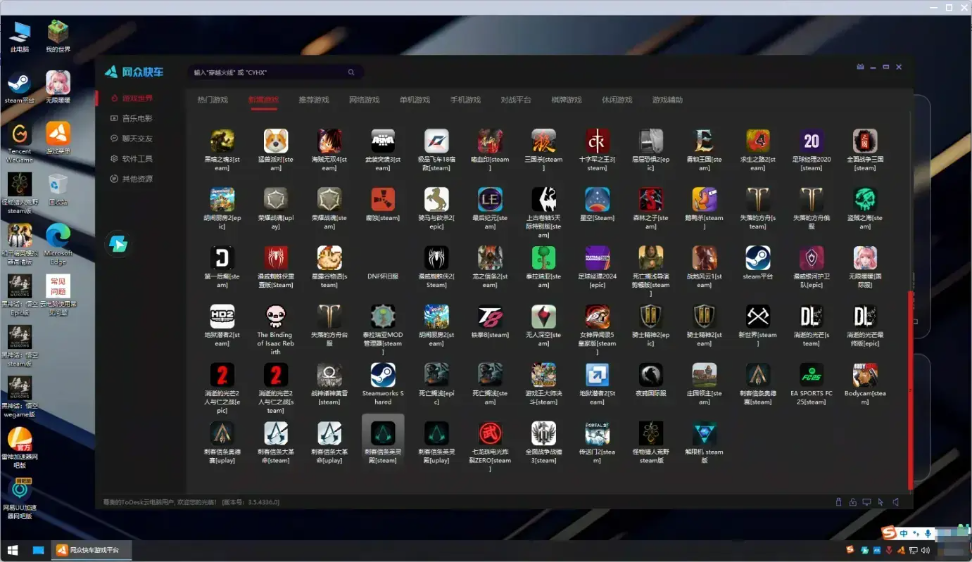
Task: Switch to the 网络游戏 tab
Action: coord(364,100)
